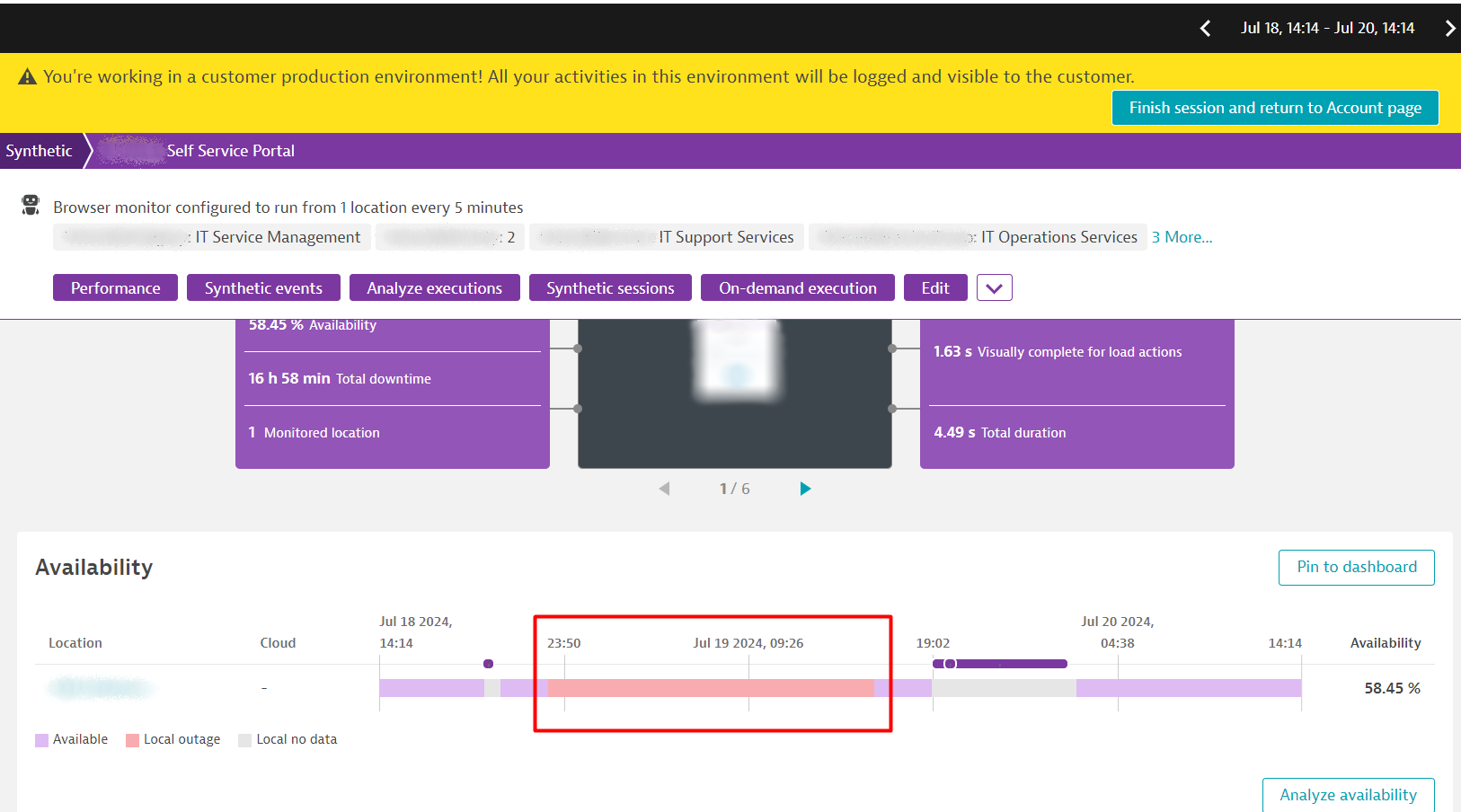The height and width of the screenshot is (812, 1461).
Task: Trigger On-demand execution
Action: (x=797, y=288)
